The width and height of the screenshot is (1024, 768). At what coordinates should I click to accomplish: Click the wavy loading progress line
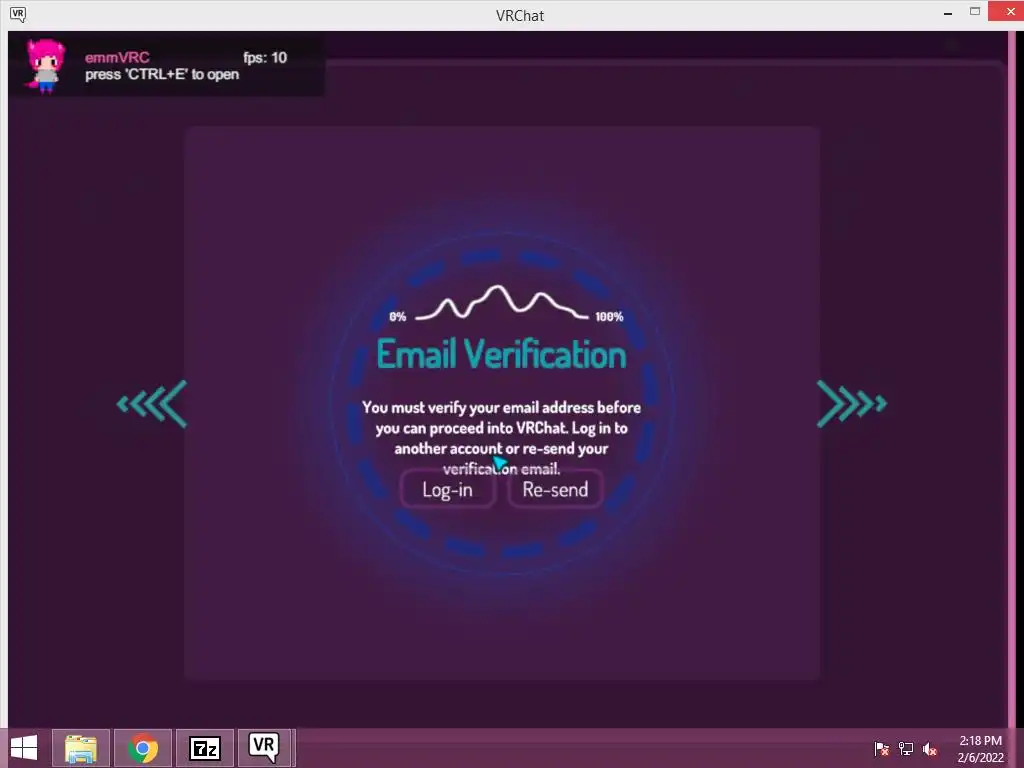point(502,302)
